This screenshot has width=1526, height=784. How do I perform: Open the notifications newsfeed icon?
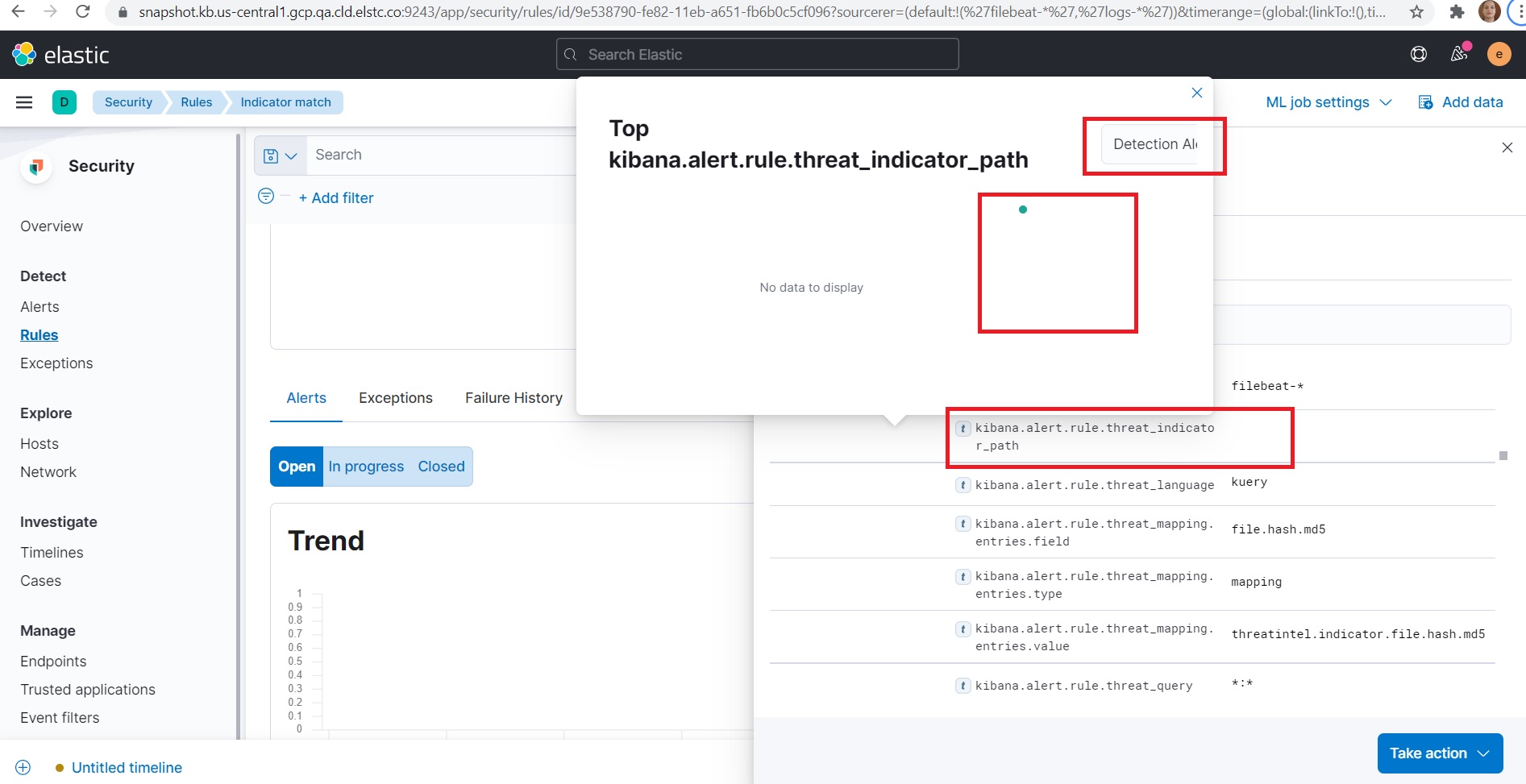[x=1458, y=54]
